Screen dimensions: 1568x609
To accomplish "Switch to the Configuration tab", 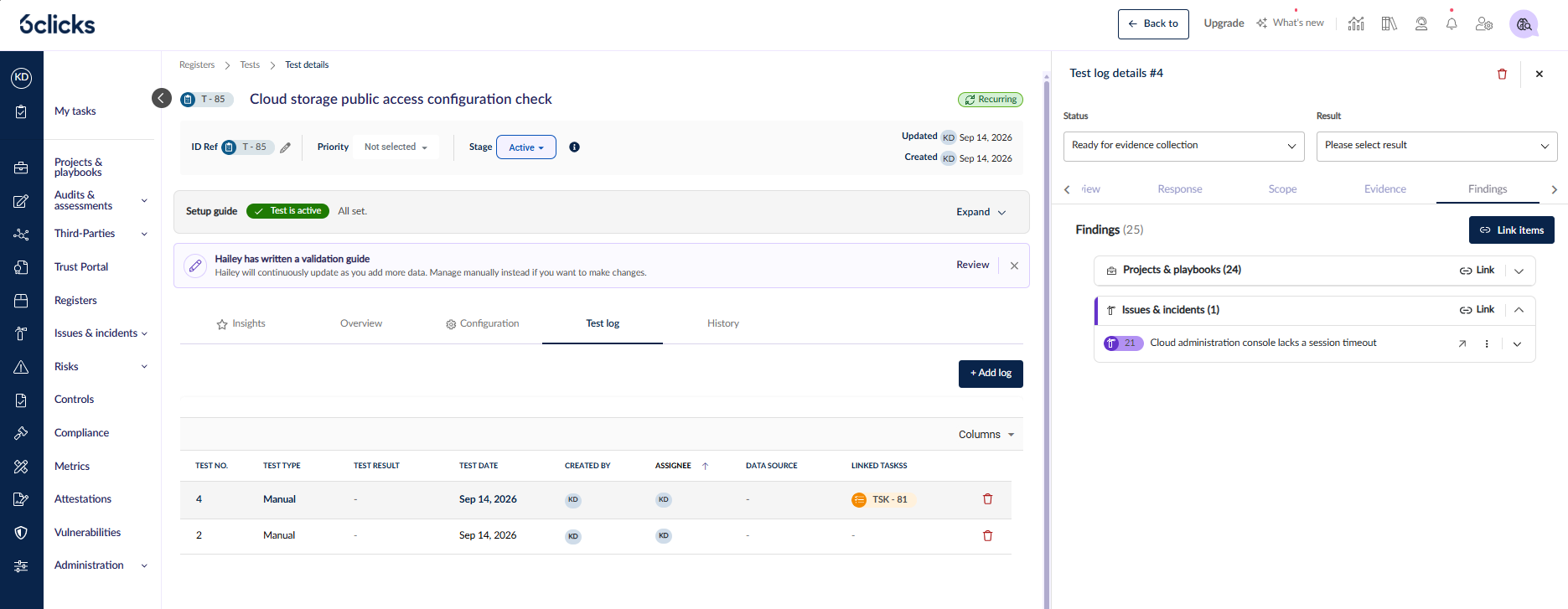I will 482,324.
